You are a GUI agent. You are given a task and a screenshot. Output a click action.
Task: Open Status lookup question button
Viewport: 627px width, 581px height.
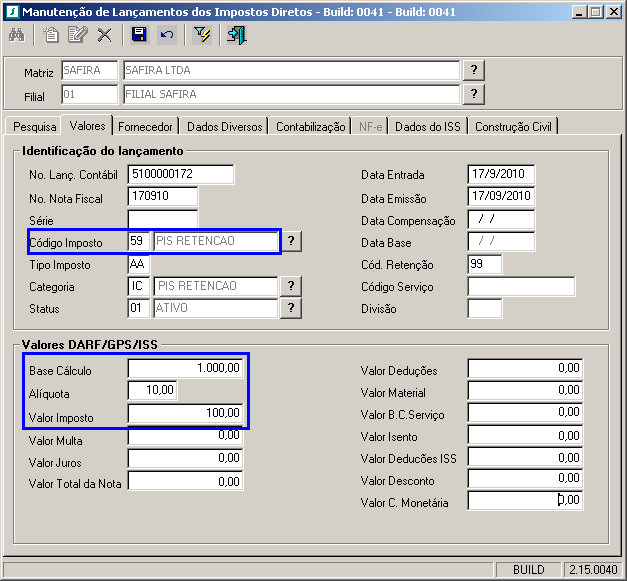(291, 308)
